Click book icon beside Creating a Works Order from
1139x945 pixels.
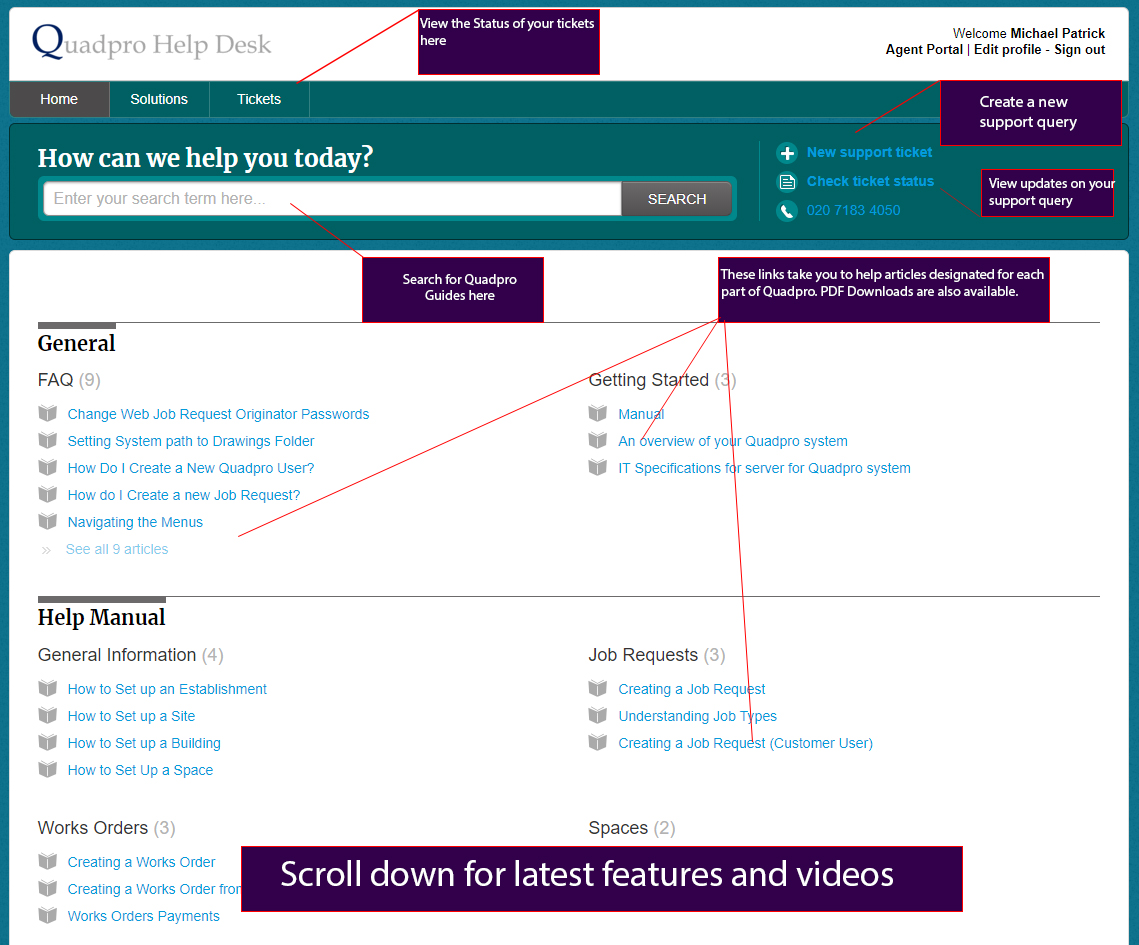point(48,888)
